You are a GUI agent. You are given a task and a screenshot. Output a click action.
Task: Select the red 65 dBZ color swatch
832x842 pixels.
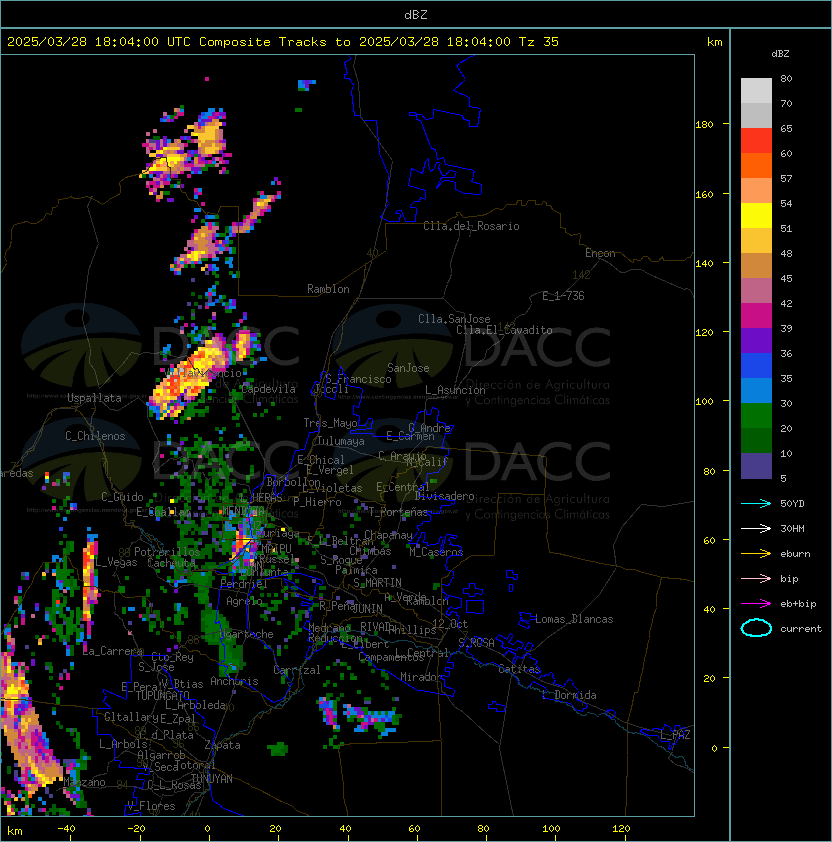pos(756,141)
